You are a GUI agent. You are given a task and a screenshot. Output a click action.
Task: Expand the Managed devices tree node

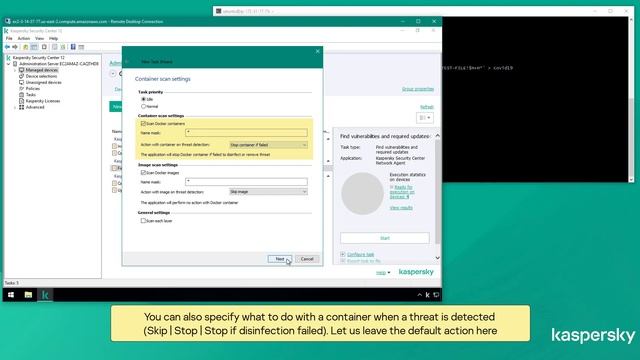[15, 70]
